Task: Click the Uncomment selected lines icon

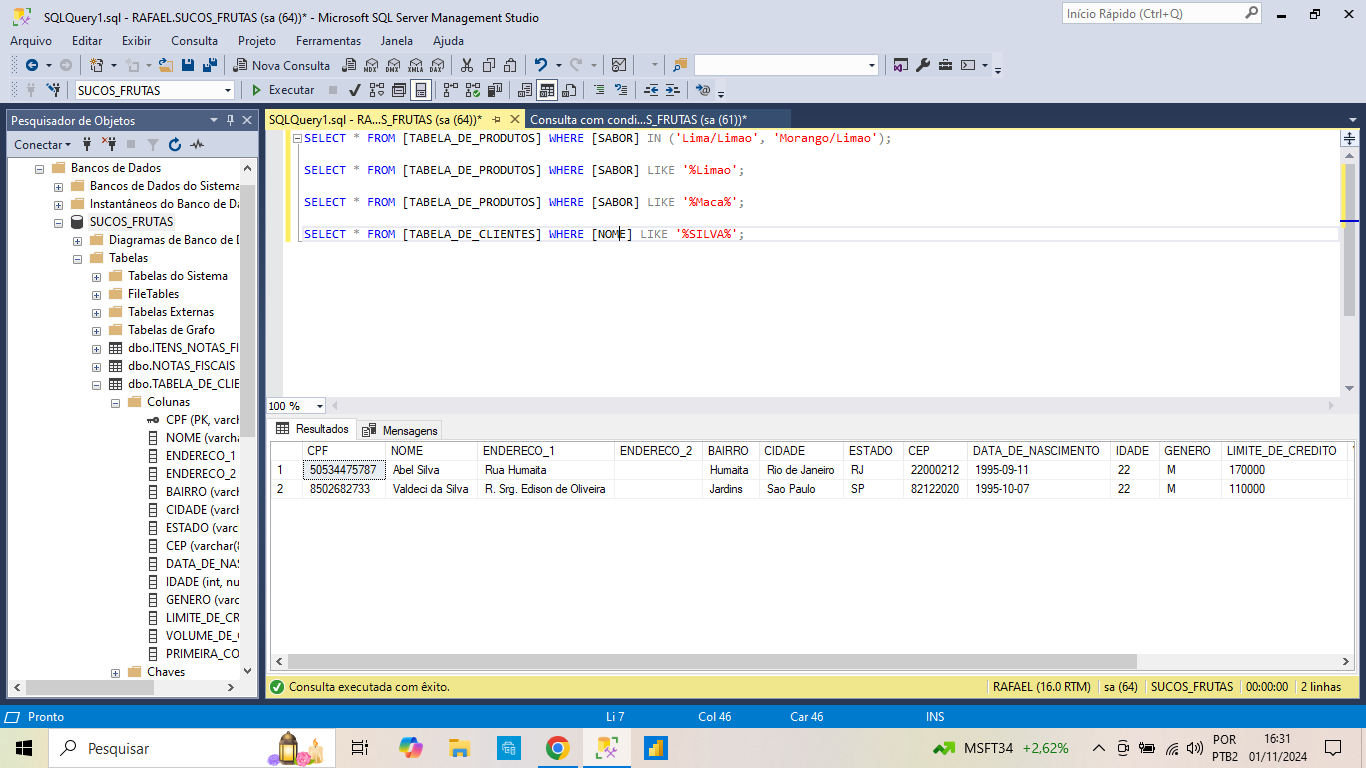Action: pyautogui.click(x=621, y=90)
